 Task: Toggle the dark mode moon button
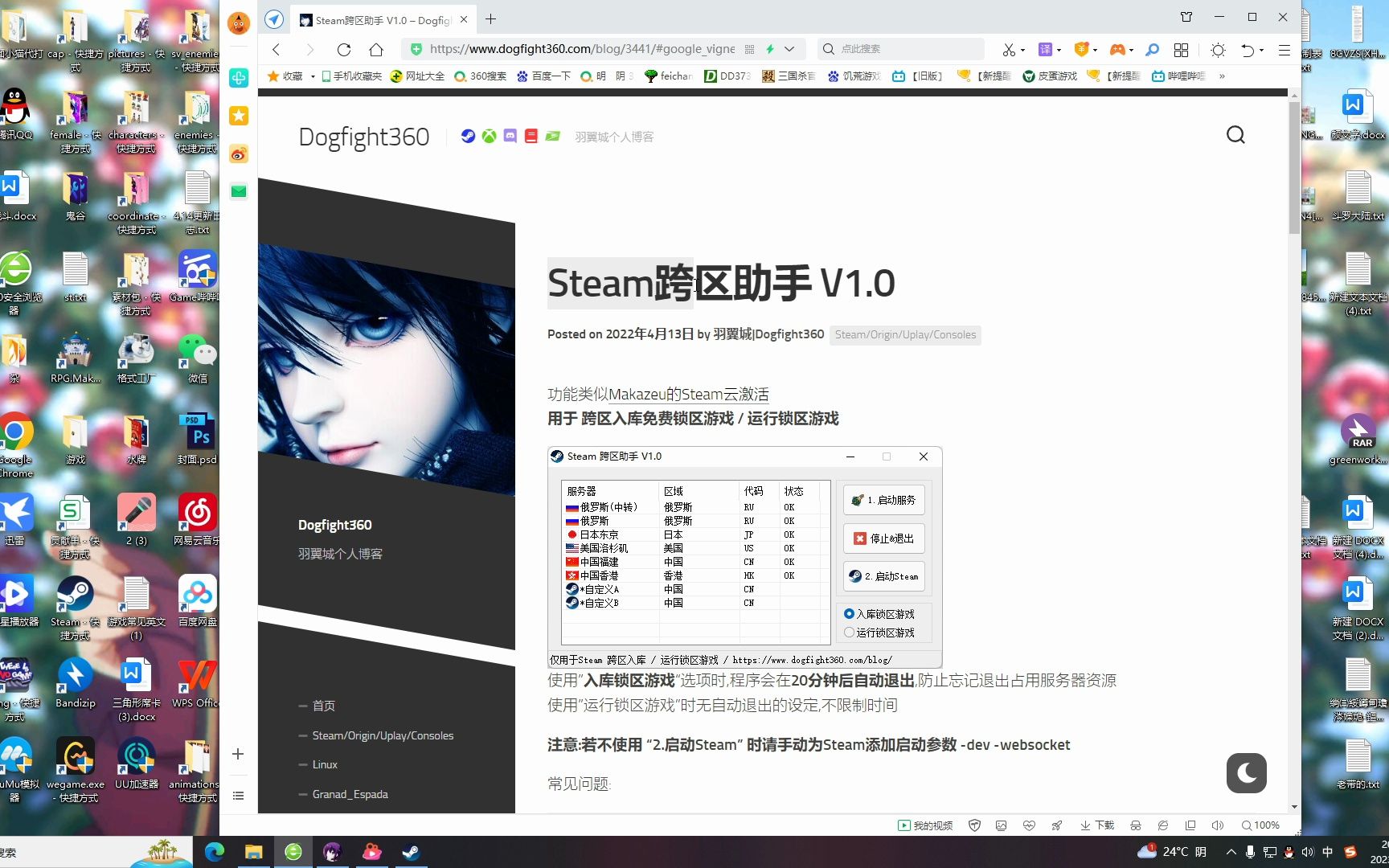[x=1247, y=773]
